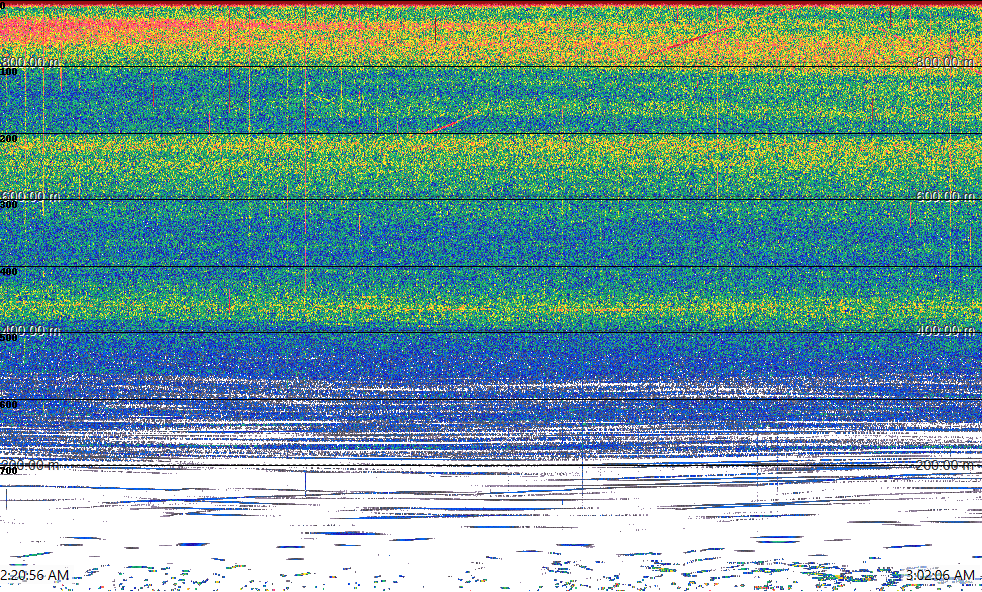Click the "300" range marker label
Screen dimensions: 982x592
click(x=9, y=205)
